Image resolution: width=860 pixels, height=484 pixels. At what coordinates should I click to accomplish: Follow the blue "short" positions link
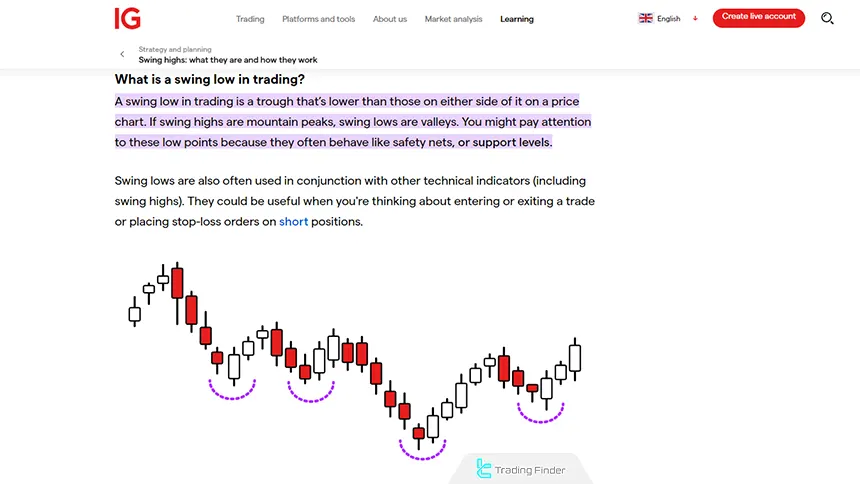click(x=293, y=221)
